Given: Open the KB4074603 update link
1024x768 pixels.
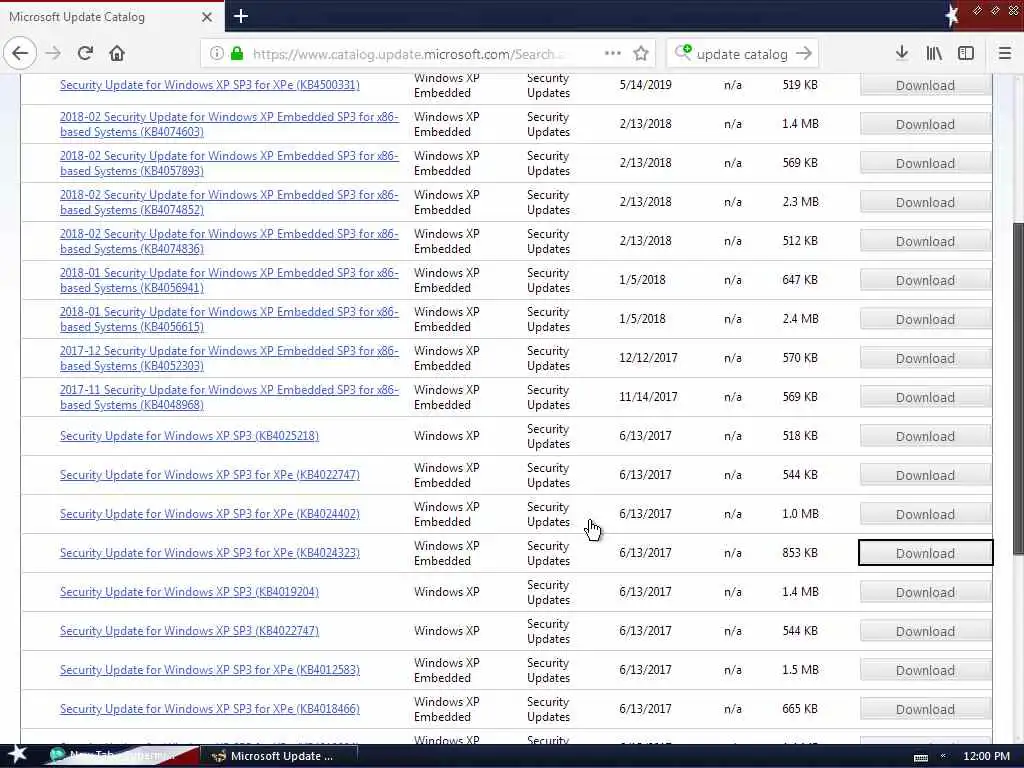Looking at the screenshot, I should click(x=229, y=124).
